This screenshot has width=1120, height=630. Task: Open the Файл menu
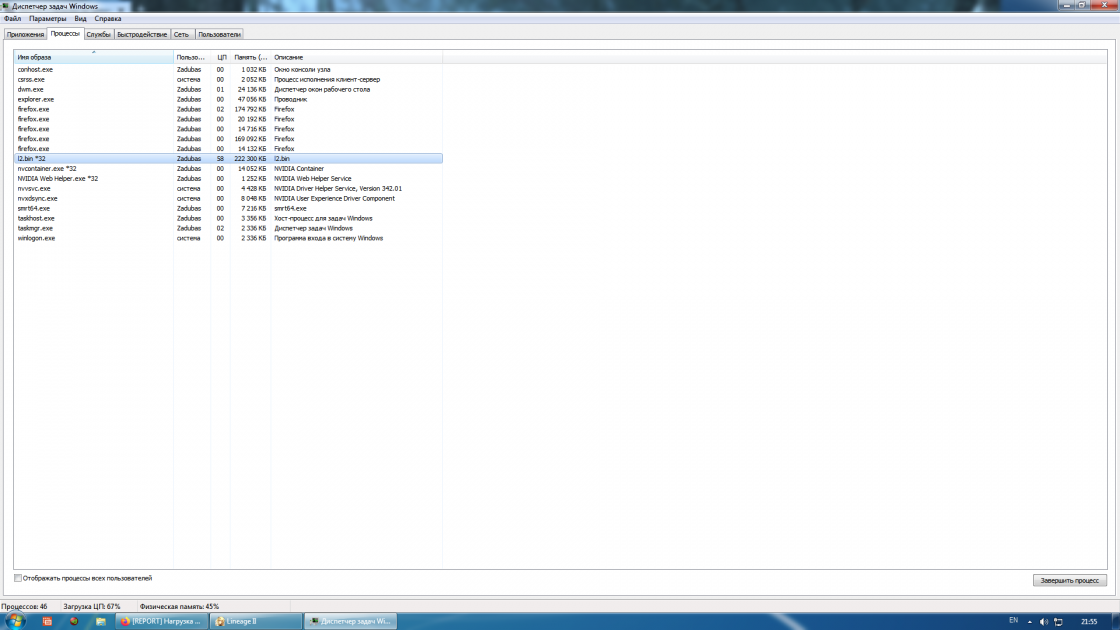pos(12,18)
